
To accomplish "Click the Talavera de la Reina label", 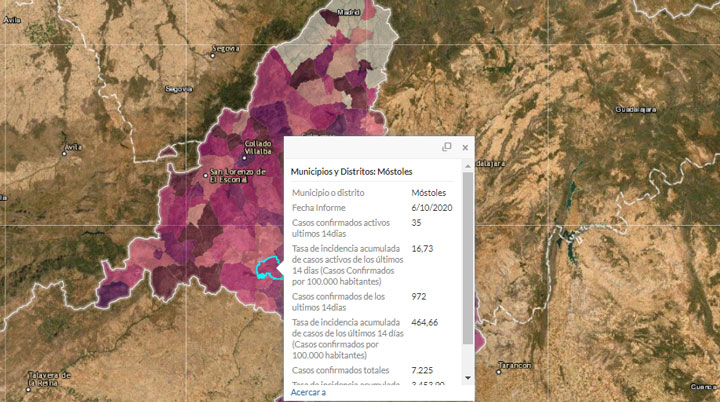I will 49,379.
